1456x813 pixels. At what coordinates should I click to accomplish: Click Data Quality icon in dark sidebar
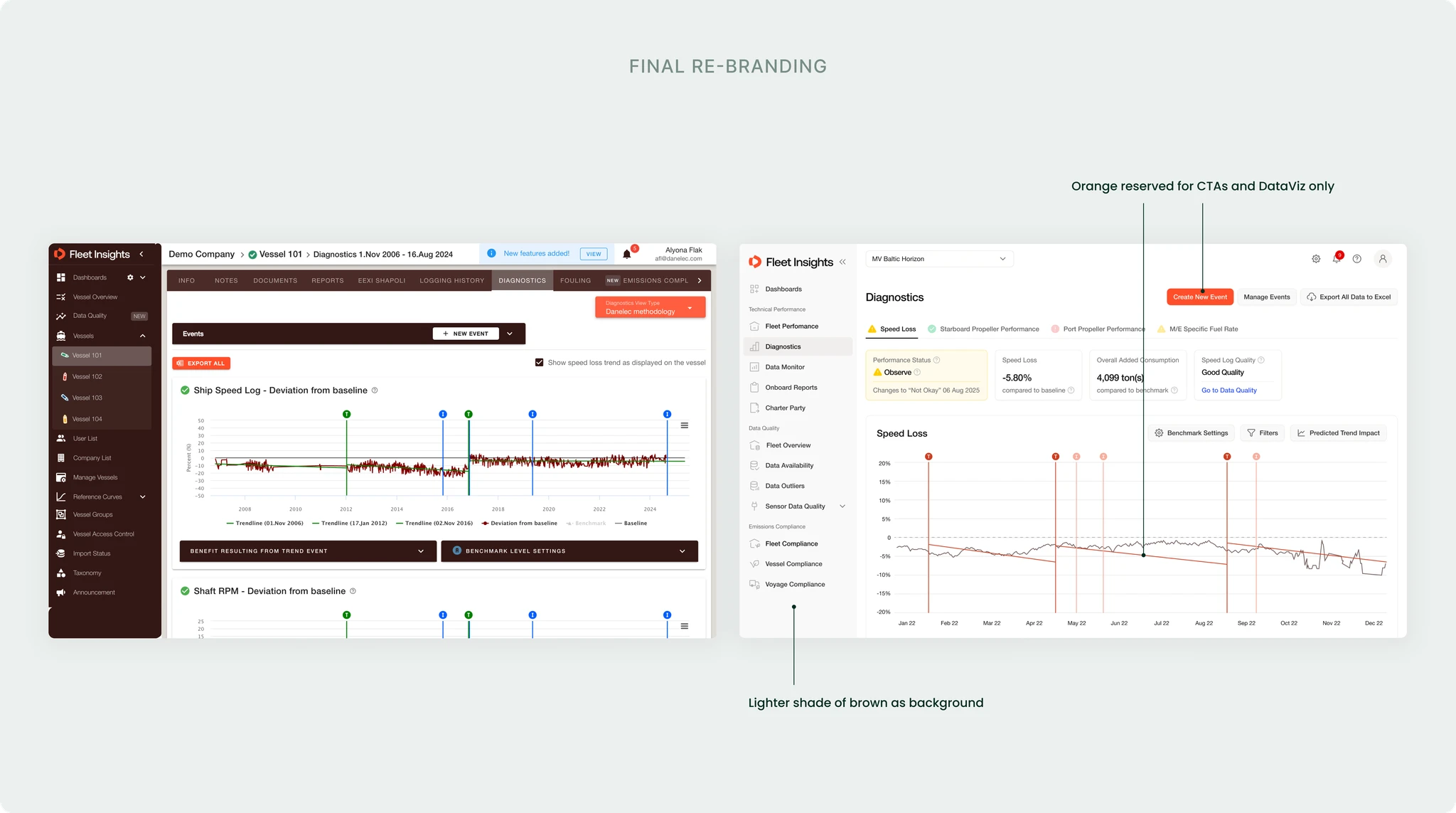click(61, 316)
